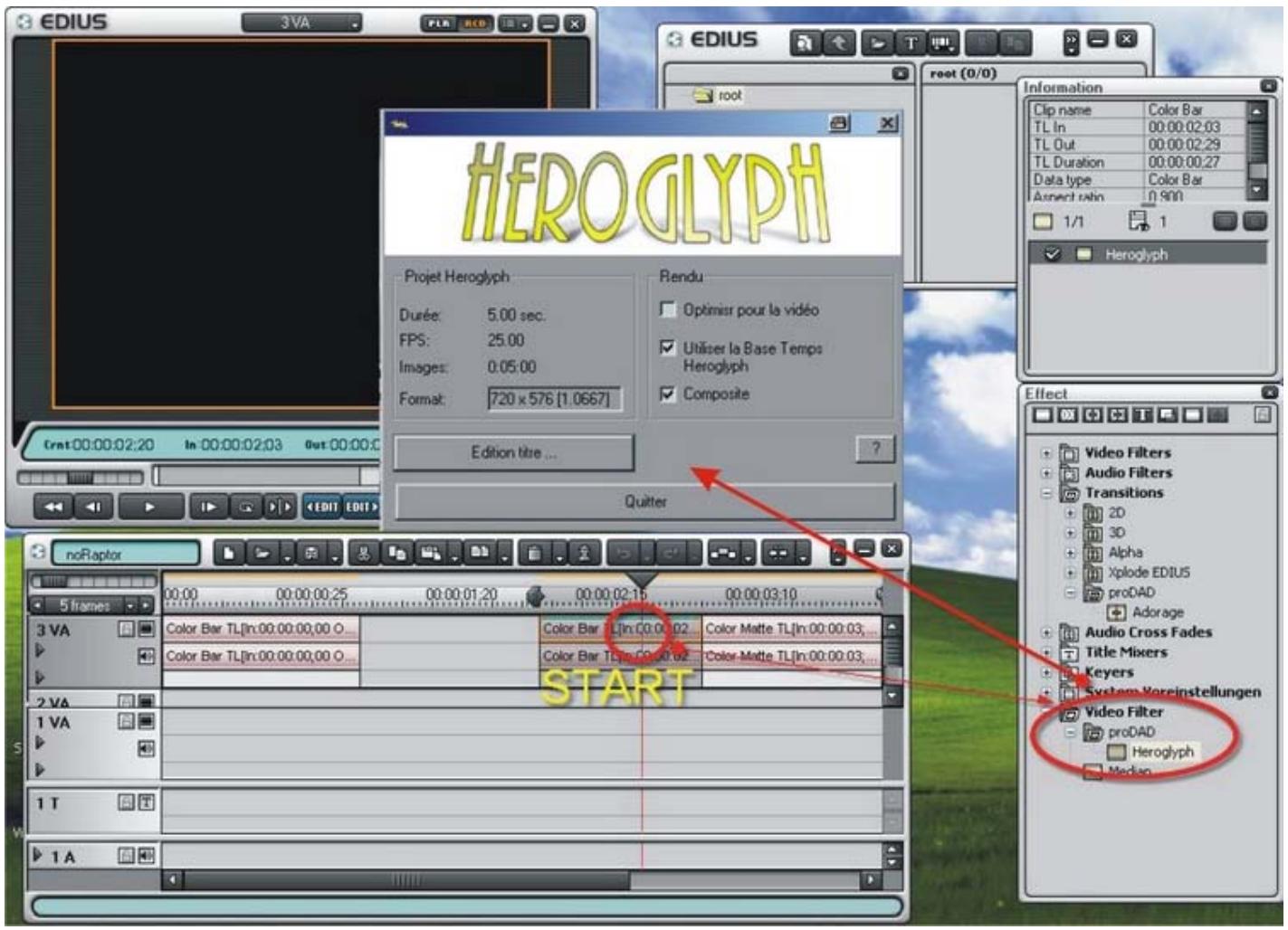Expand the Audio Cross Fades folder in the Effect panel
Image resolution: width=1288 pixels, height=930 pixels.
point(1047,632)
